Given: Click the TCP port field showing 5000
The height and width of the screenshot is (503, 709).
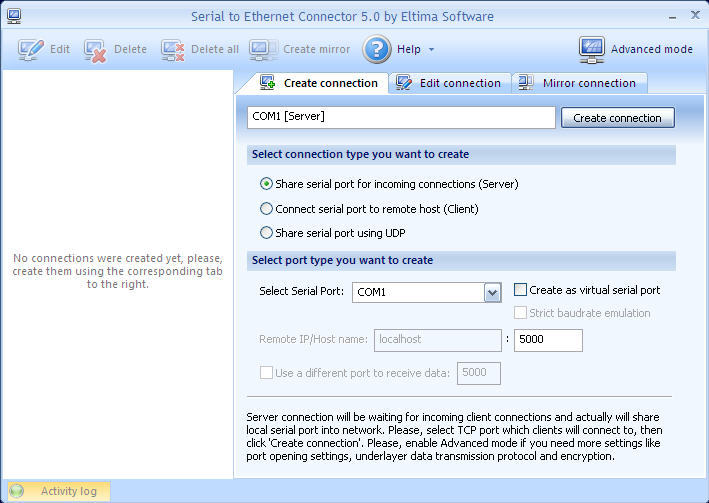Looking at the screenshot, I should 548,340.
